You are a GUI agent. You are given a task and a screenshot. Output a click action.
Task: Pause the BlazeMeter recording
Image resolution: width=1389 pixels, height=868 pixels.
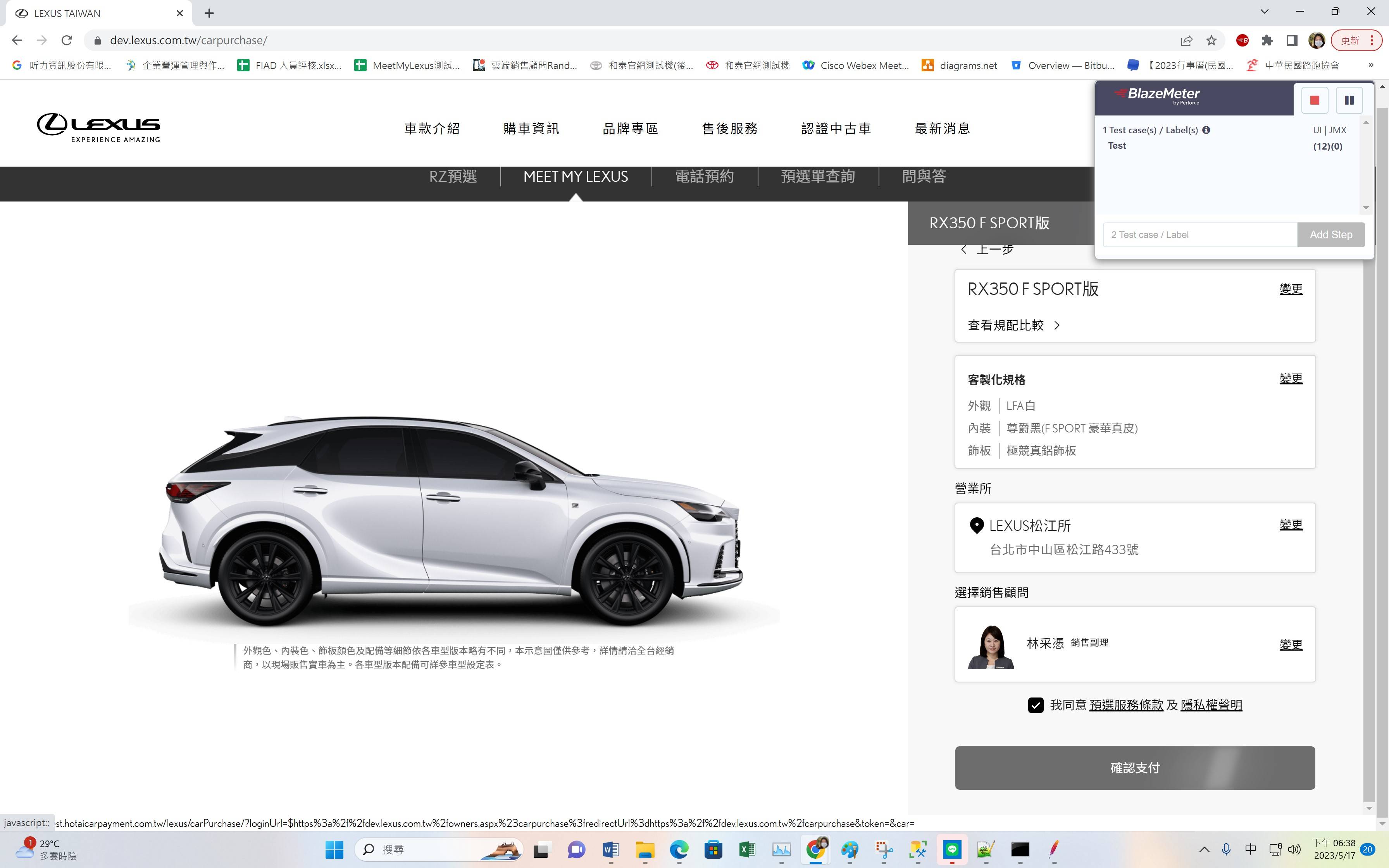pos(1349,100)
